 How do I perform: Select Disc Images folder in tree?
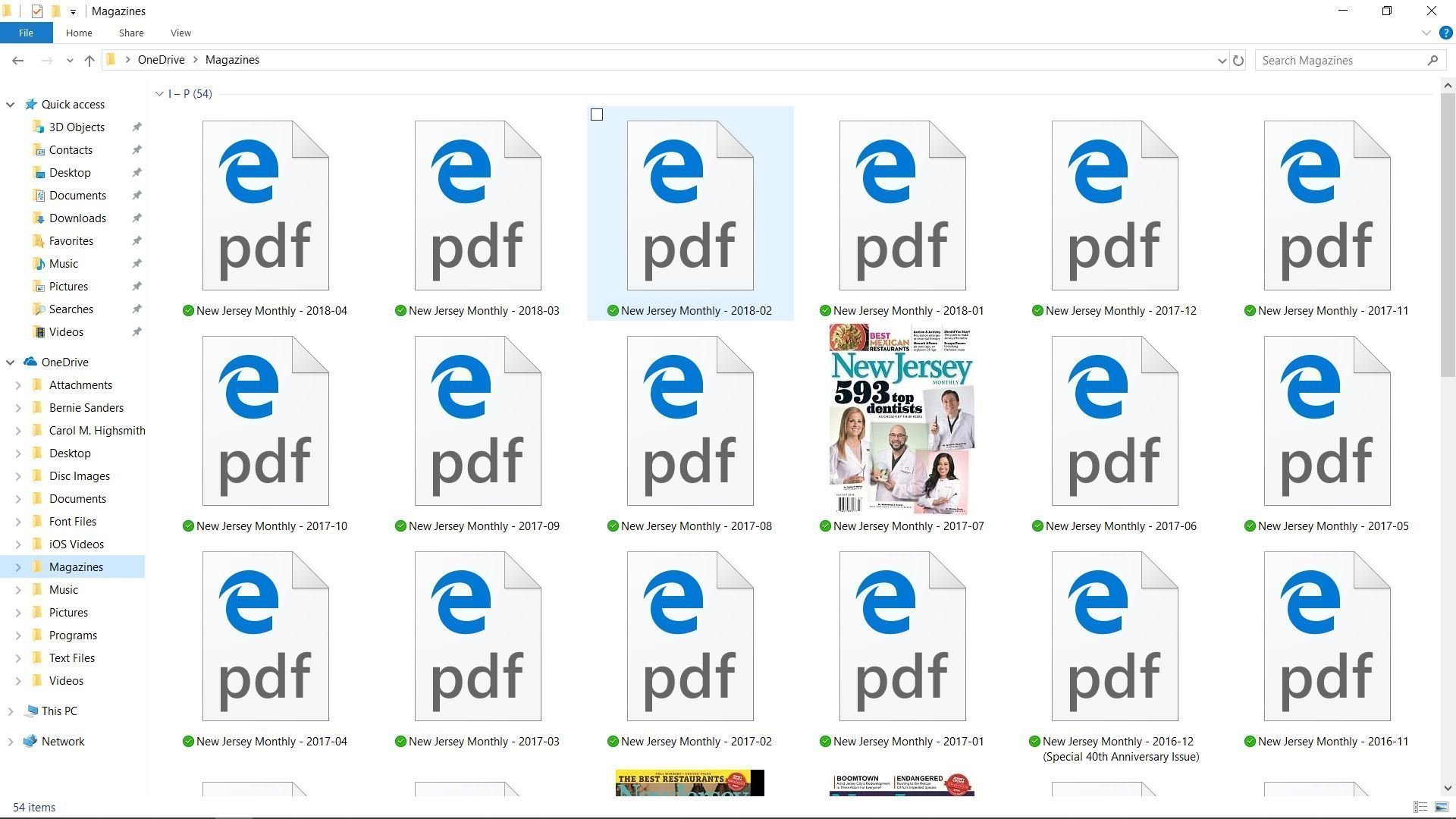(80, 476)
